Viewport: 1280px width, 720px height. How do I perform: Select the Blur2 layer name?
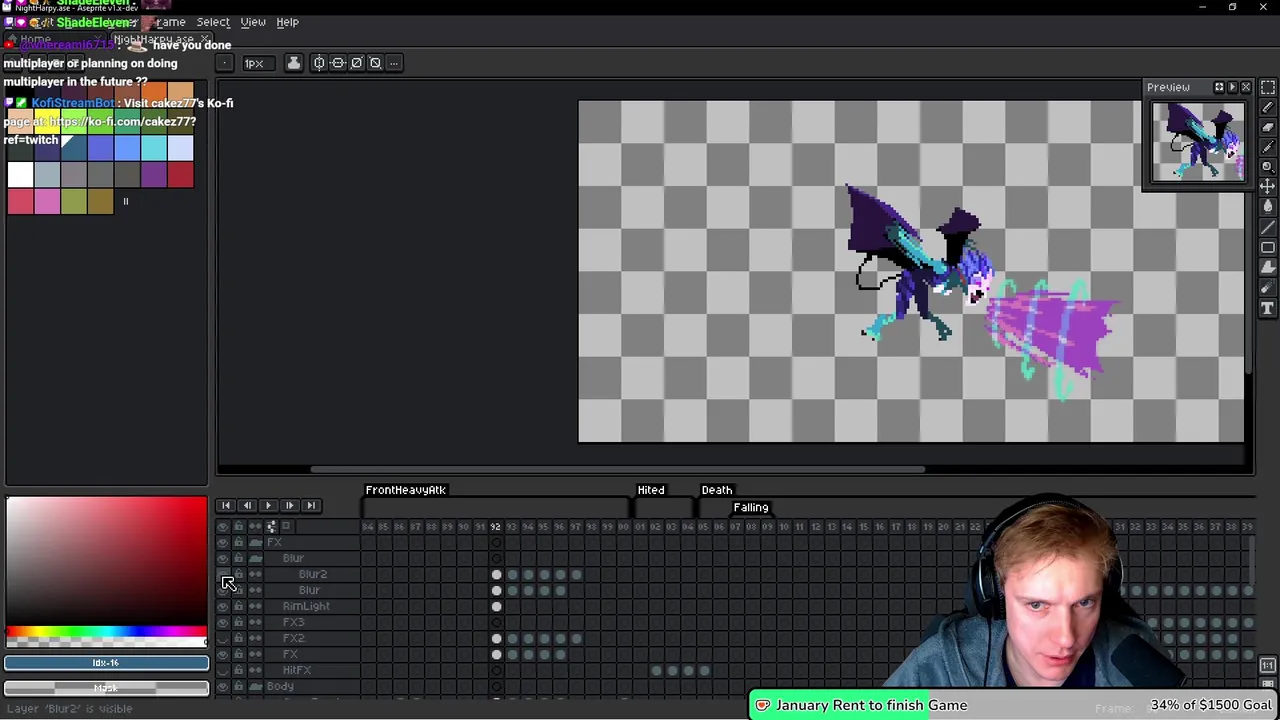312,574
